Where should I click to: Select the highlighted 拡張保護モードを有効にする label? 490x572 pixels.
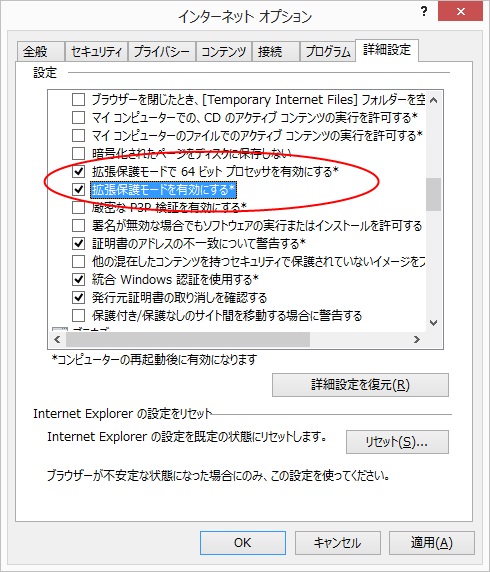tap(164, 190)
